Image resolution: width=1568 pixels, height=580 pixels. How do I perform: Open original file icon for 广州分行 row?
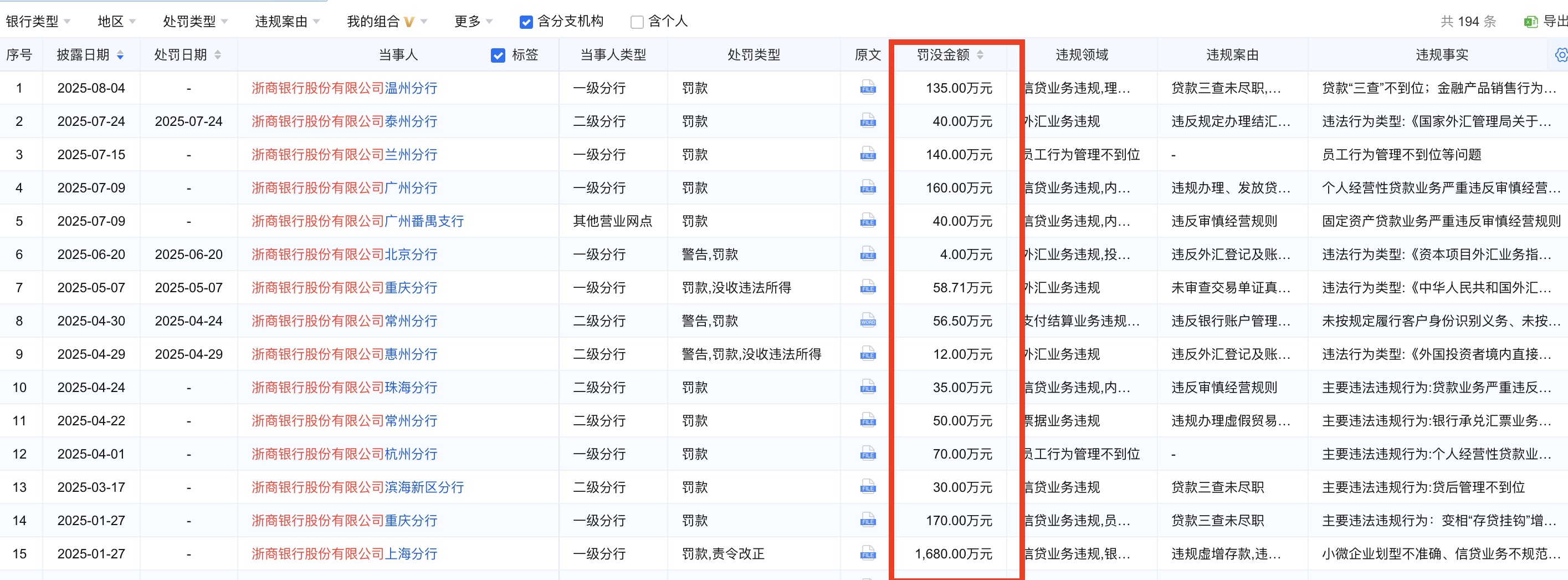(868, 187)
